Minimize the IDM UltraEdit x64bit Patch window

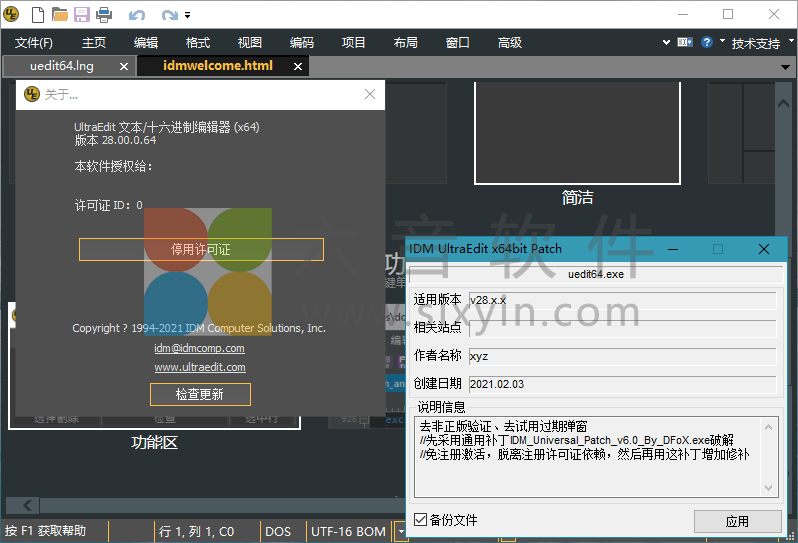(673, 249)
